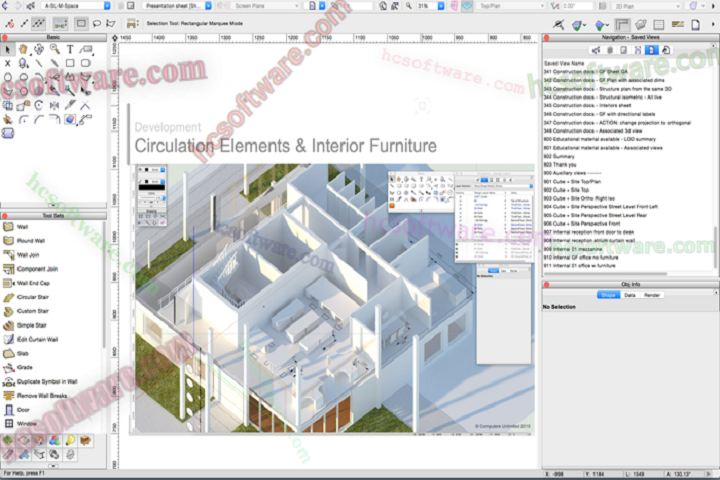The width and height of the screenshot is (720, 480).
Task: Select the Callout tool next to Text
Action: pyautogui.click(x=86, y=49)
